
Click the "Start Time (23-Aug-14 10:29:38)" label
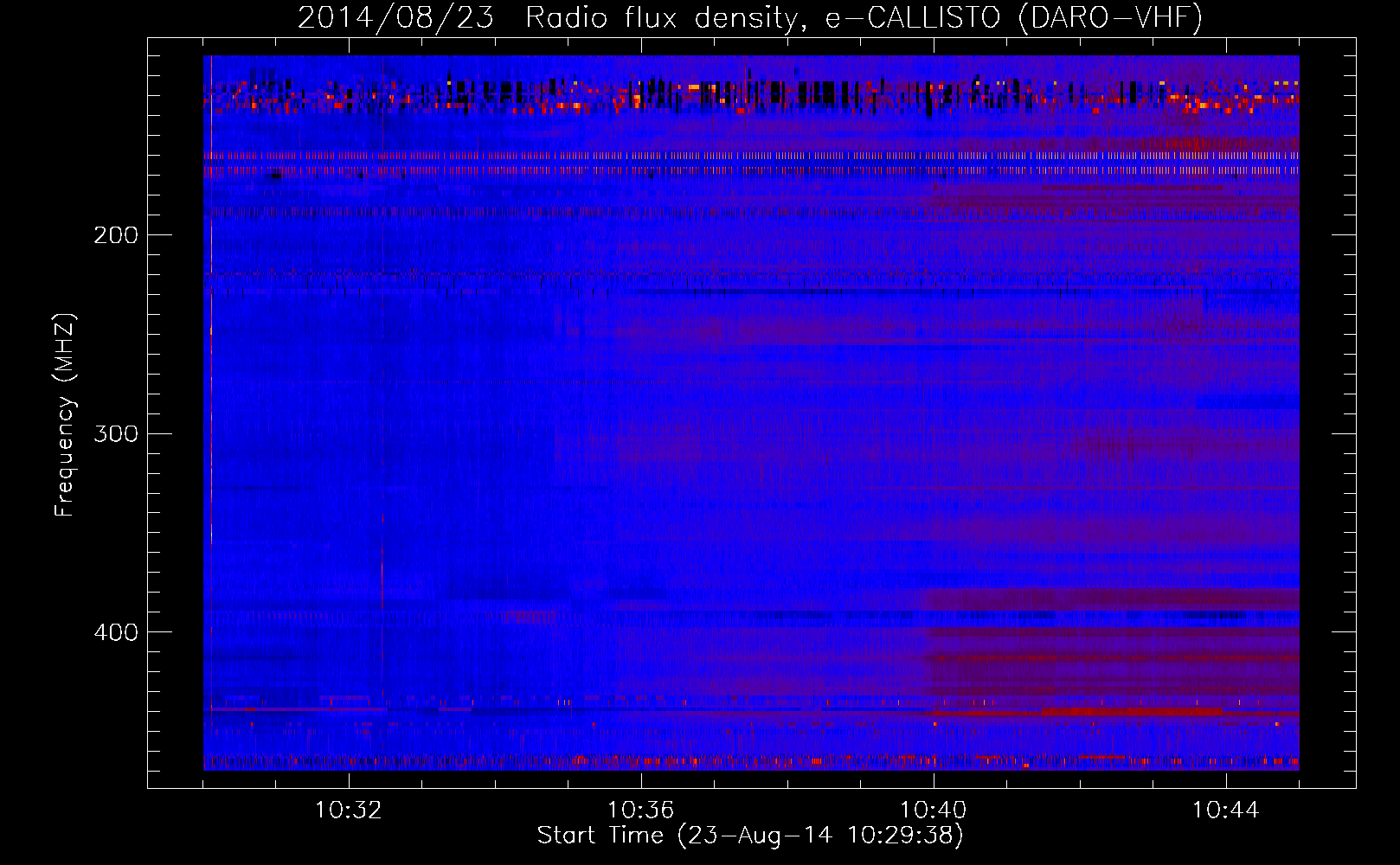(750, 836)
